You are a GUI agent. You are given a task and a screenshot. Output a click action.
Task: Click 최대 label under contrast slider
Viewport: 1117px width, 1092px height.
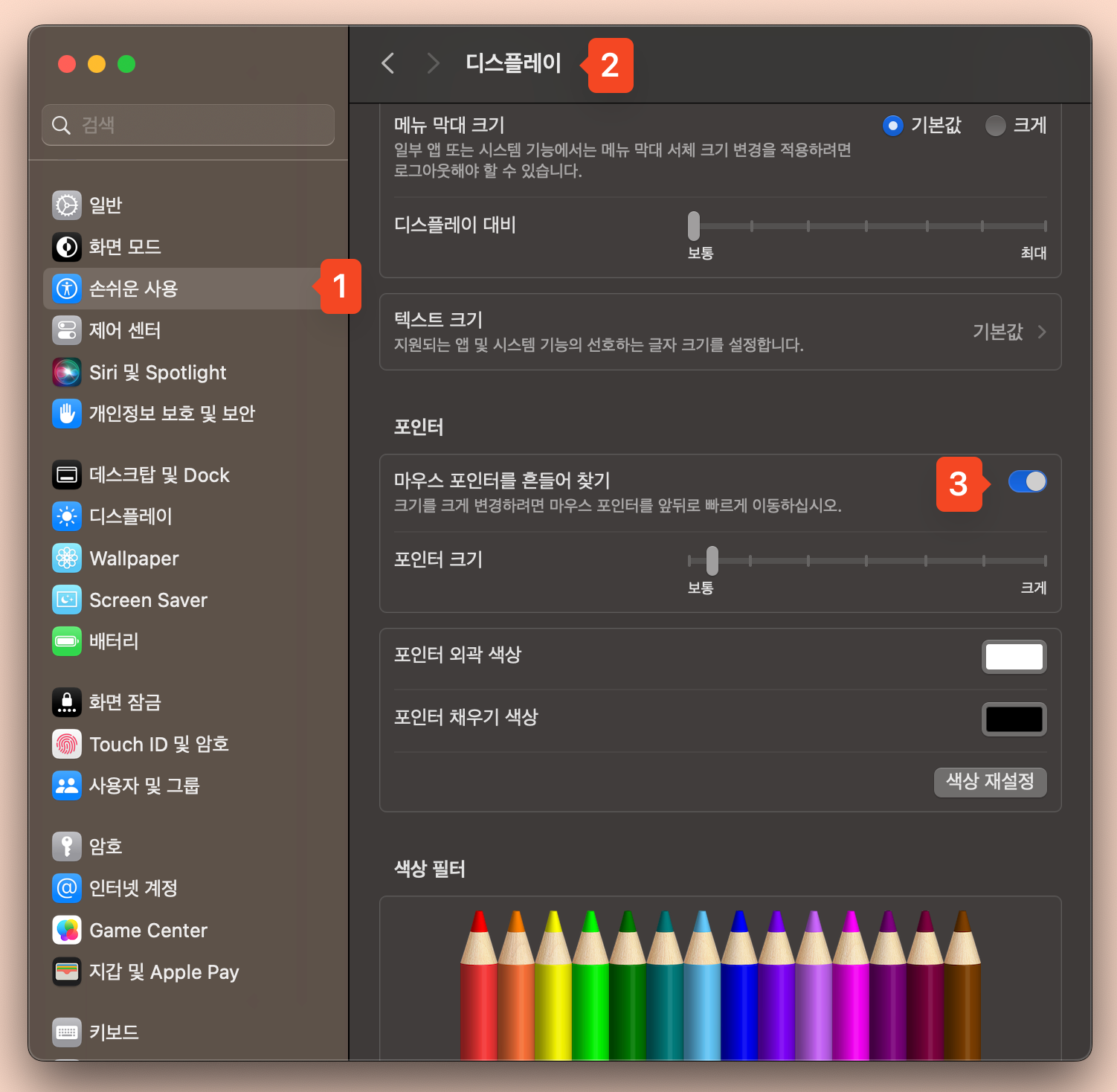click(x=1034, y=253)
